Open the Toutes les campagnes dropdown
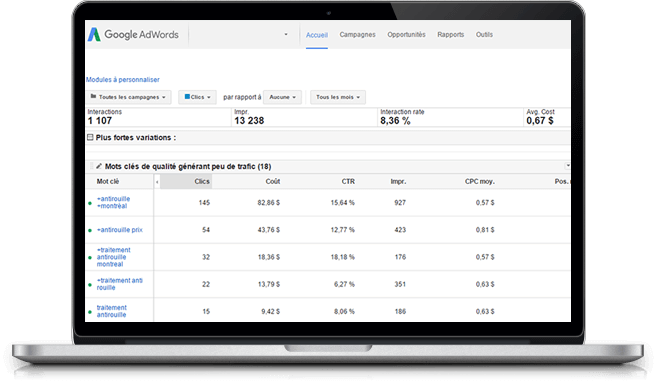657x381 pixels. [x=129, y=97]
